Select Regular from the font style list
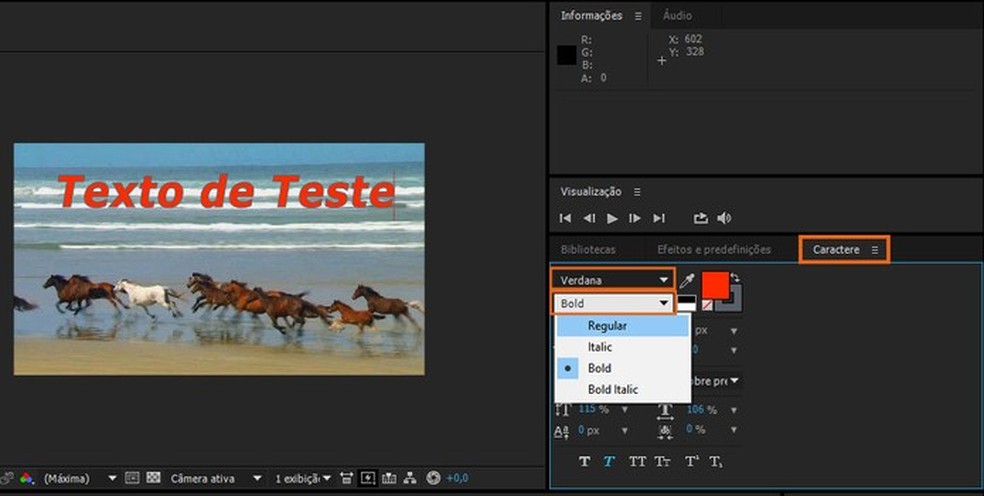Viewport: 984px width, 496px height. point(607,326)
